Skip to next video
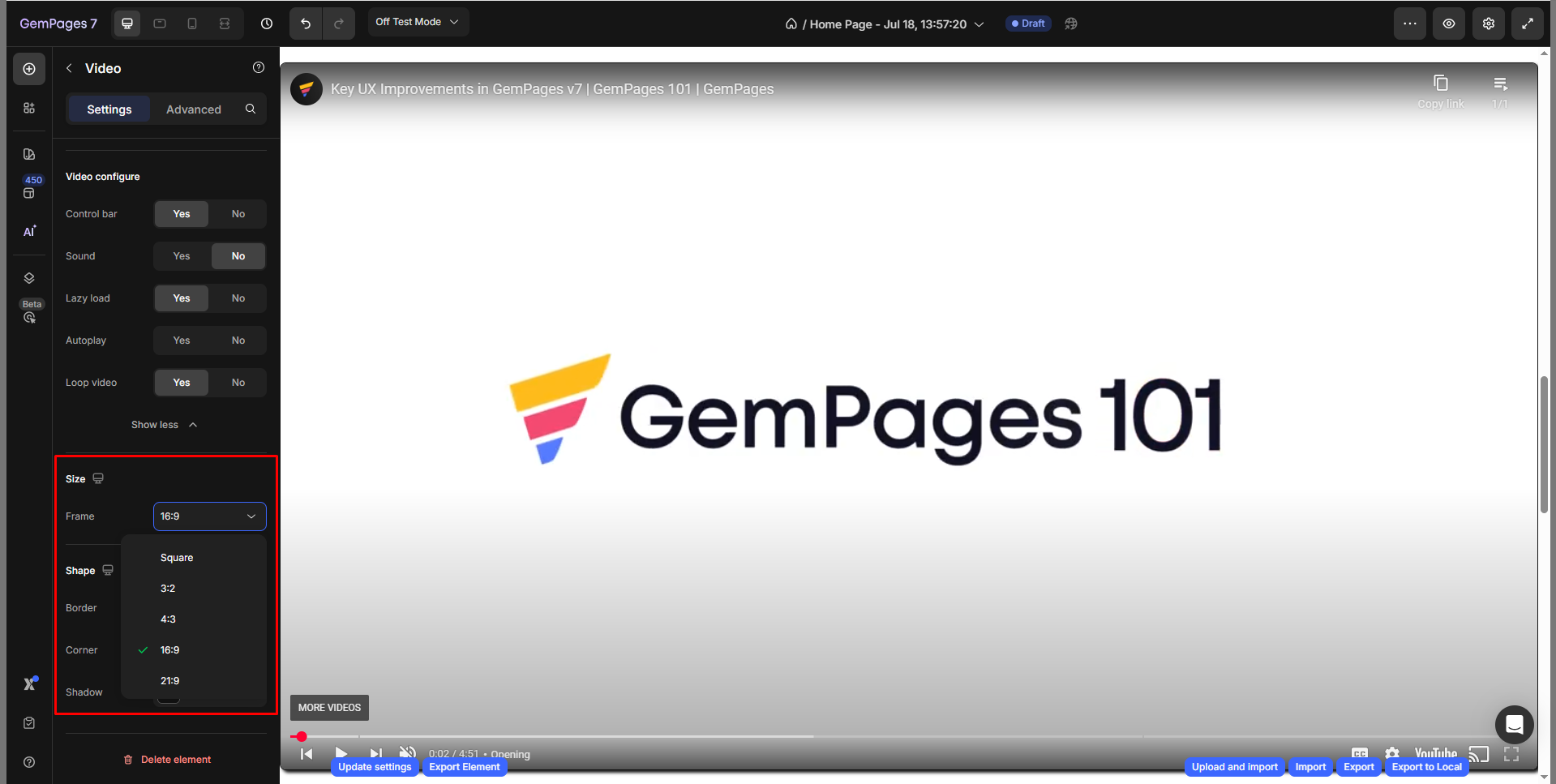 [x=375, y=753]
